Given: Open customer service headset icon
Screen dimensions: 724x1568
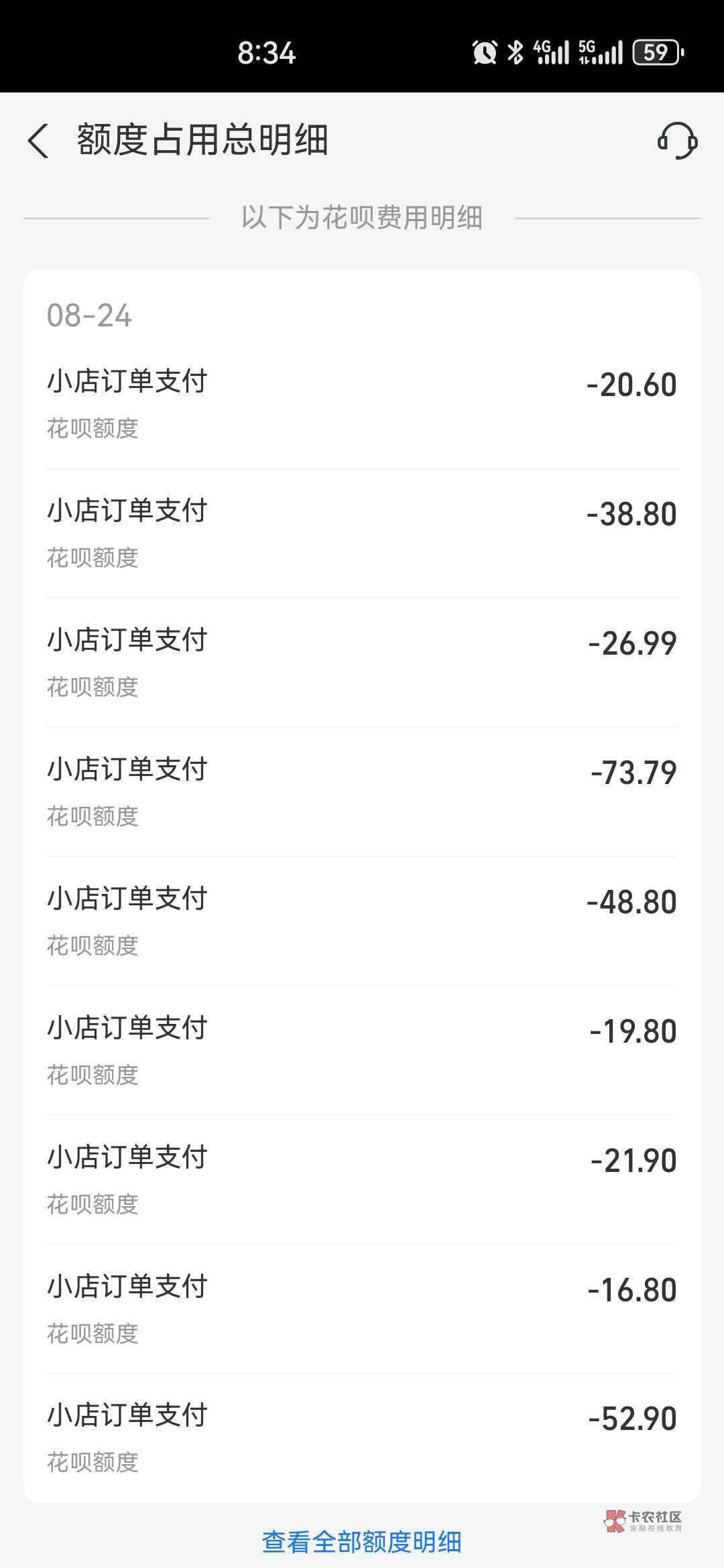Looking at the screenshot, I should click(x=677, y=140).
